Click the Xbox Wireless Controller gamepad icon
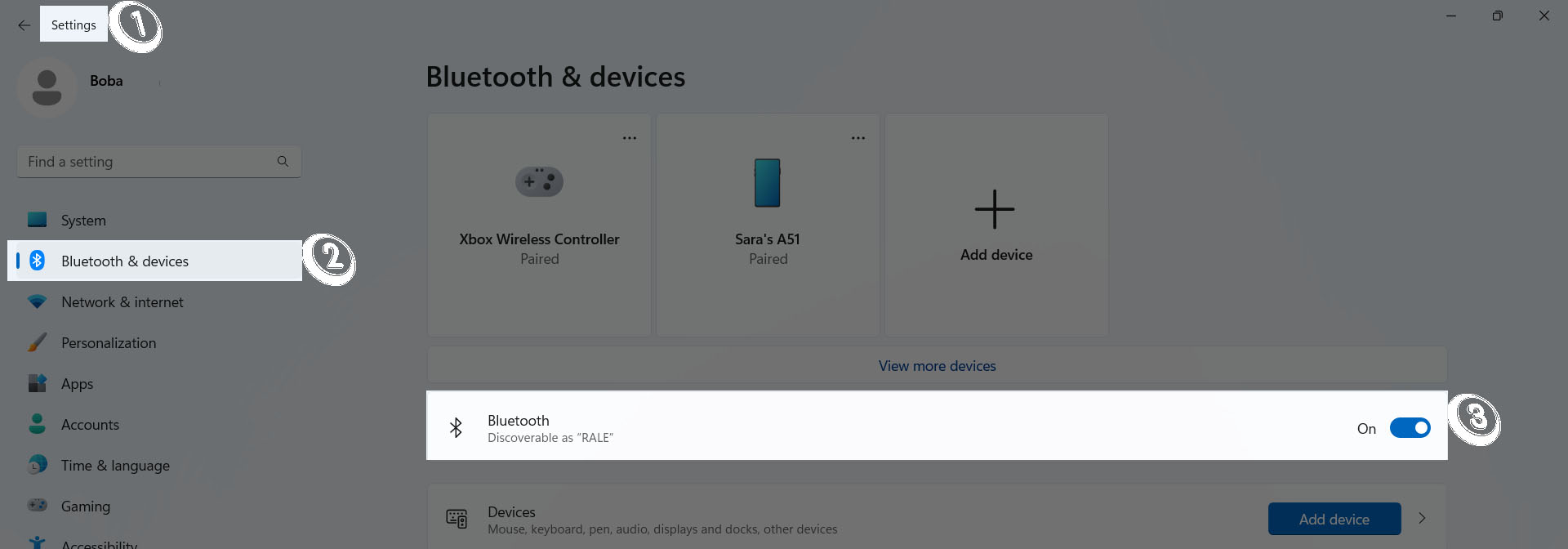Screen dimensions: 1568x549 point(539,181)
